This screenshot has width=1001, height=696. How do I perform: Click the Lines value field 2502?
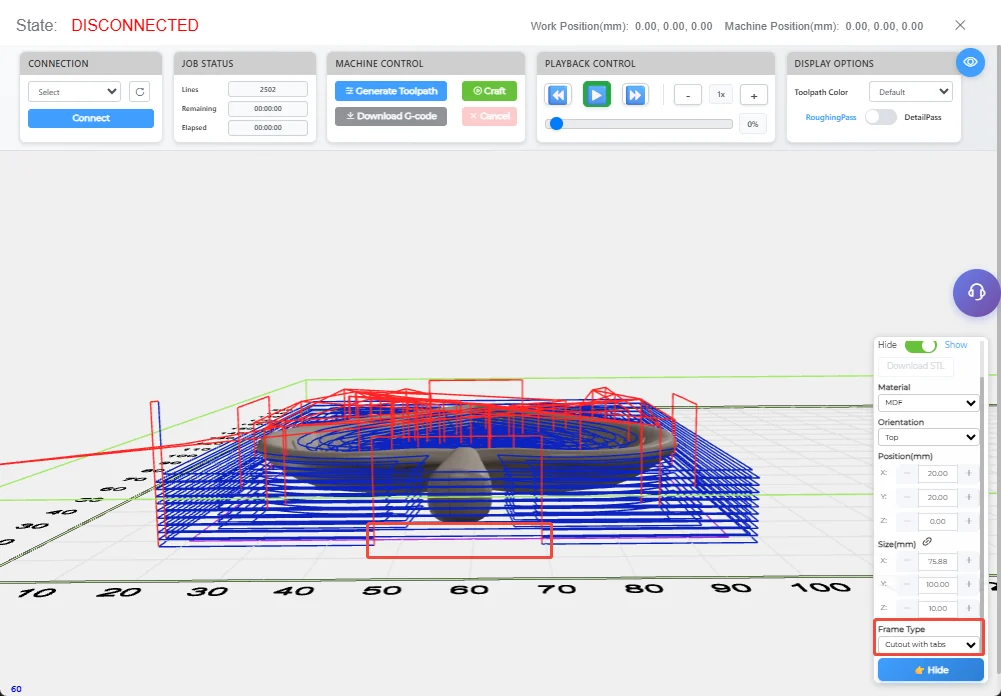point(267,89)
